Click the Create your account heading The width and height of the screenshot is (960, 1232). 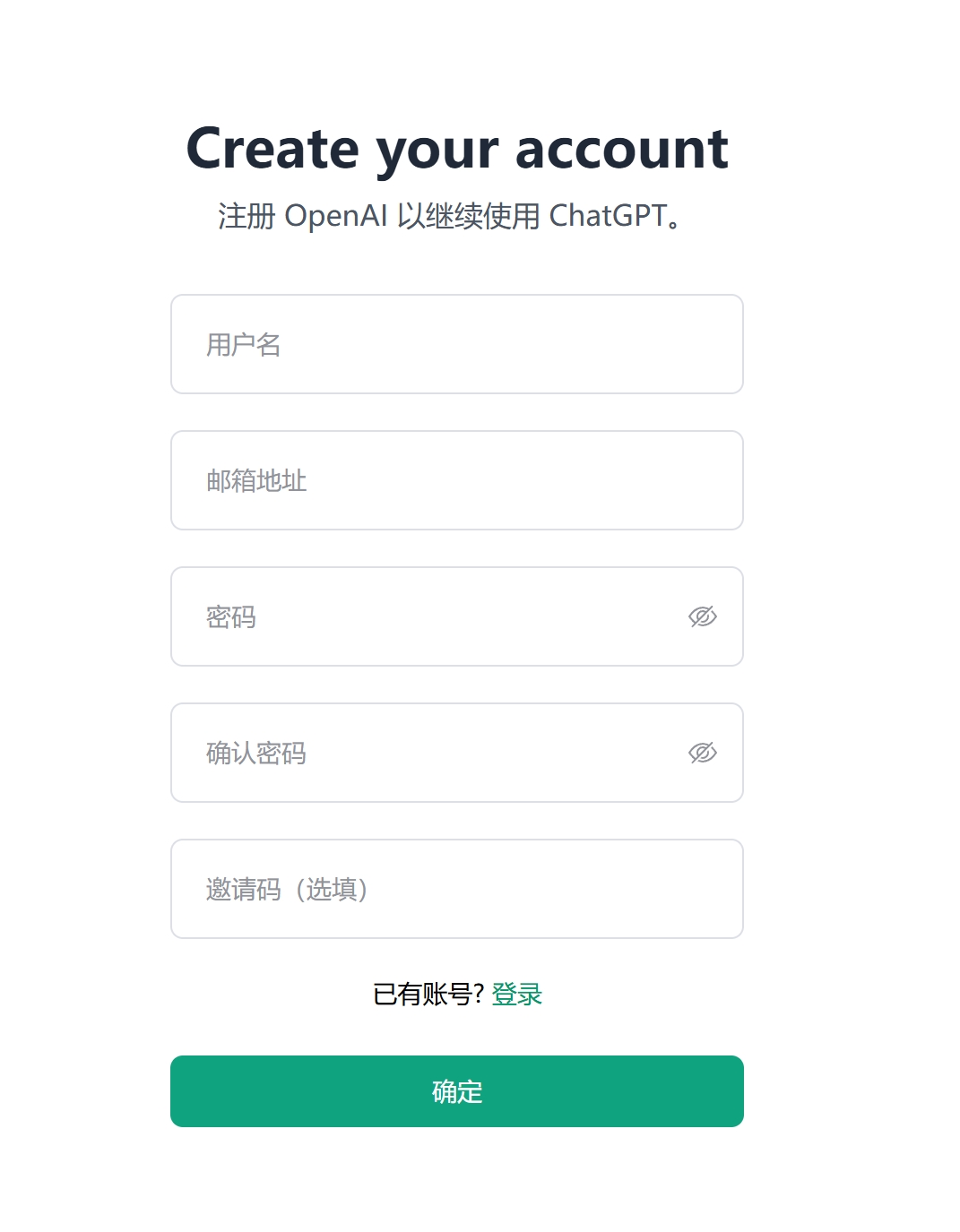click(457, 147)
